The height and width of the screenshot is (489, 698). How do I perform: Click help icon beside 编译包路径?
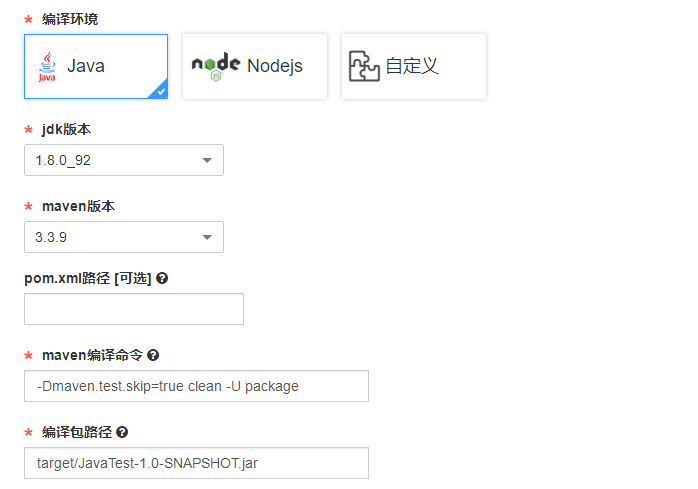click(122, 432)
